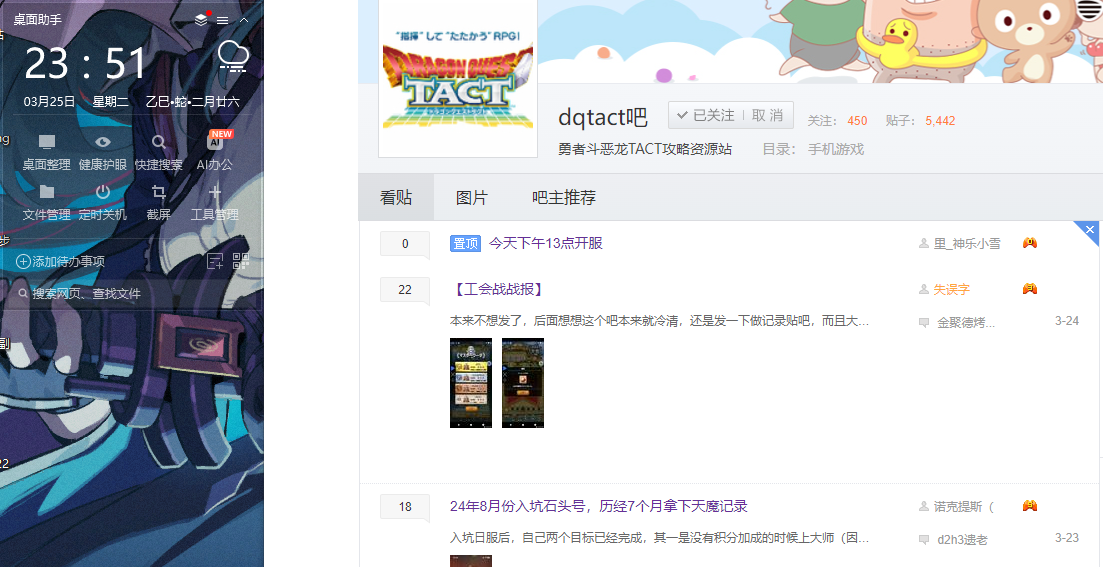1103x567 pixels.
Task: Open the desktop assistant layers icon
Action: [x=202, y=20]
